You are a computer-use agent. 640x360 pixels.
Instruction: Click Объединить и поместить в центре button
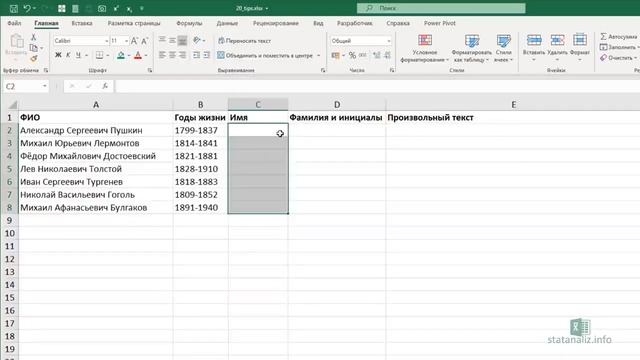tap(265, 55)
